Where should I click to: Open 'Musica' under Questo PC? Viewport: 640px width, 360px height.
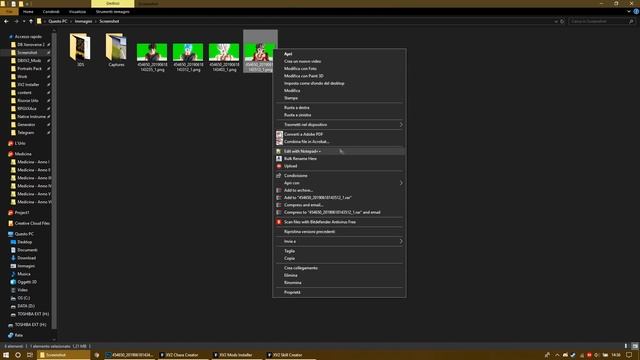click(x=24, y=274)
